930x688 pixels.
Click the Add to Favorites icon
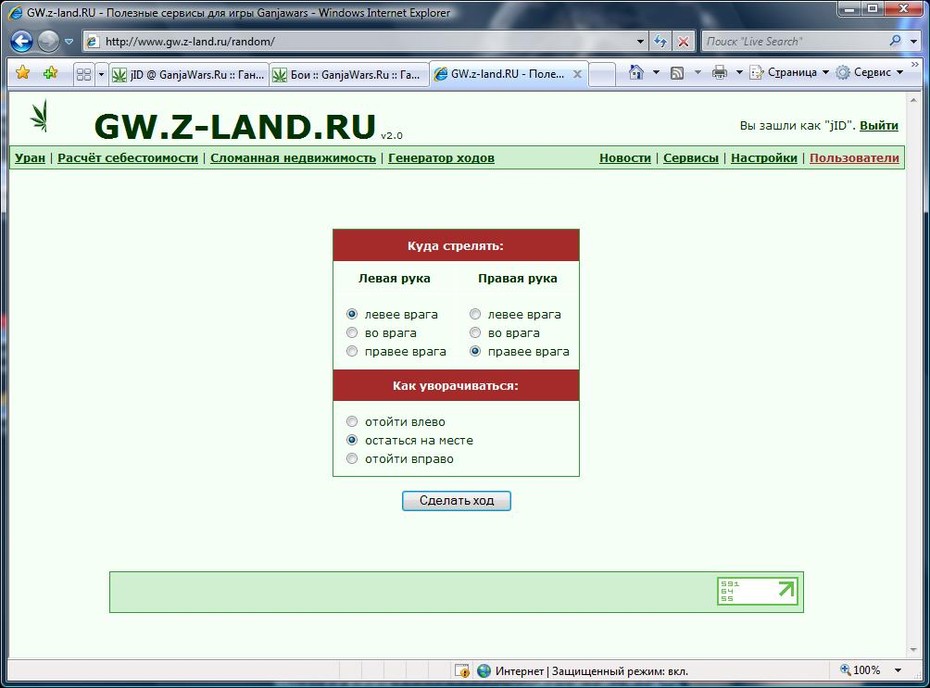coord(50,73)
